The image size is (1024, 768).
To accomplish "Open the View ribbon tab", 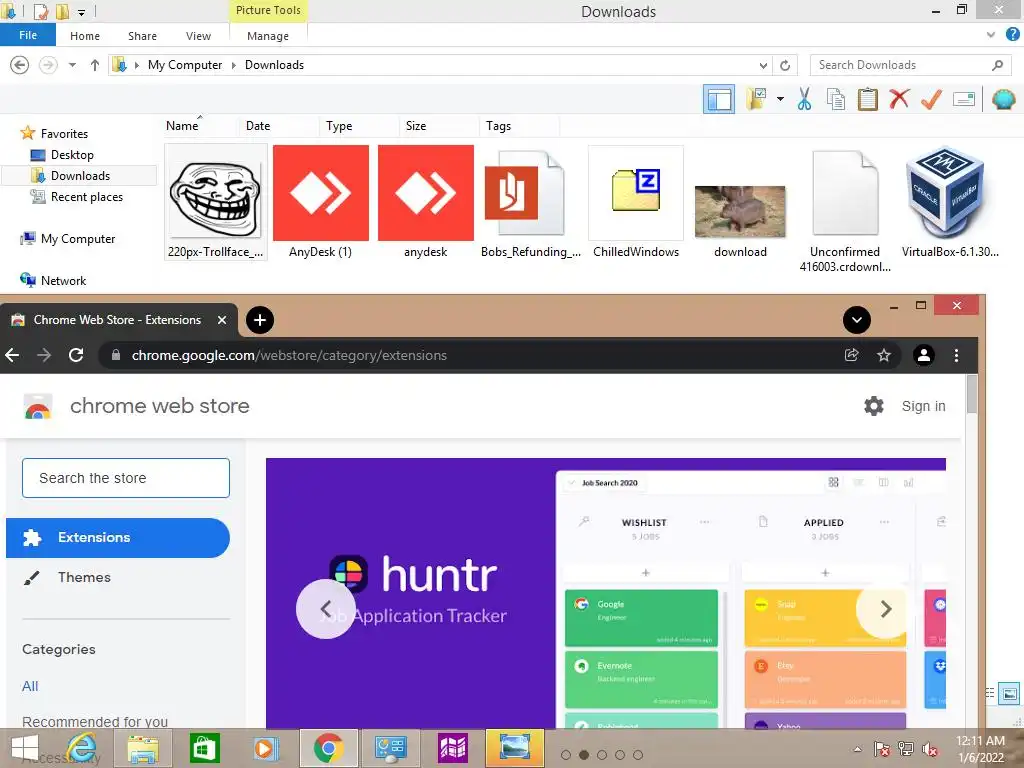I will [198, 36].
